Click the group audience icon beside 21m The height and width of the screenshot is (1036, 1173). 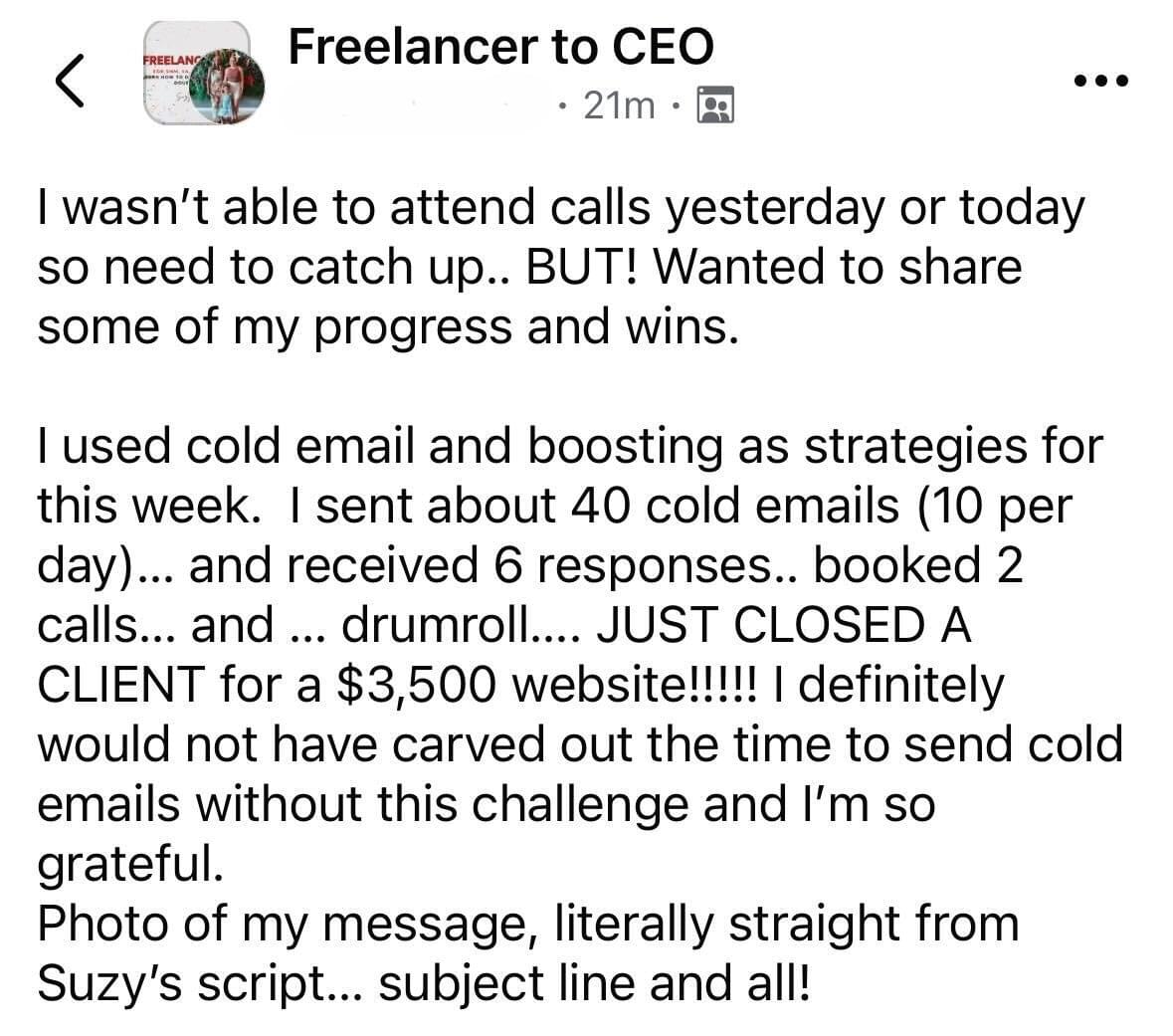click(716, 104)
